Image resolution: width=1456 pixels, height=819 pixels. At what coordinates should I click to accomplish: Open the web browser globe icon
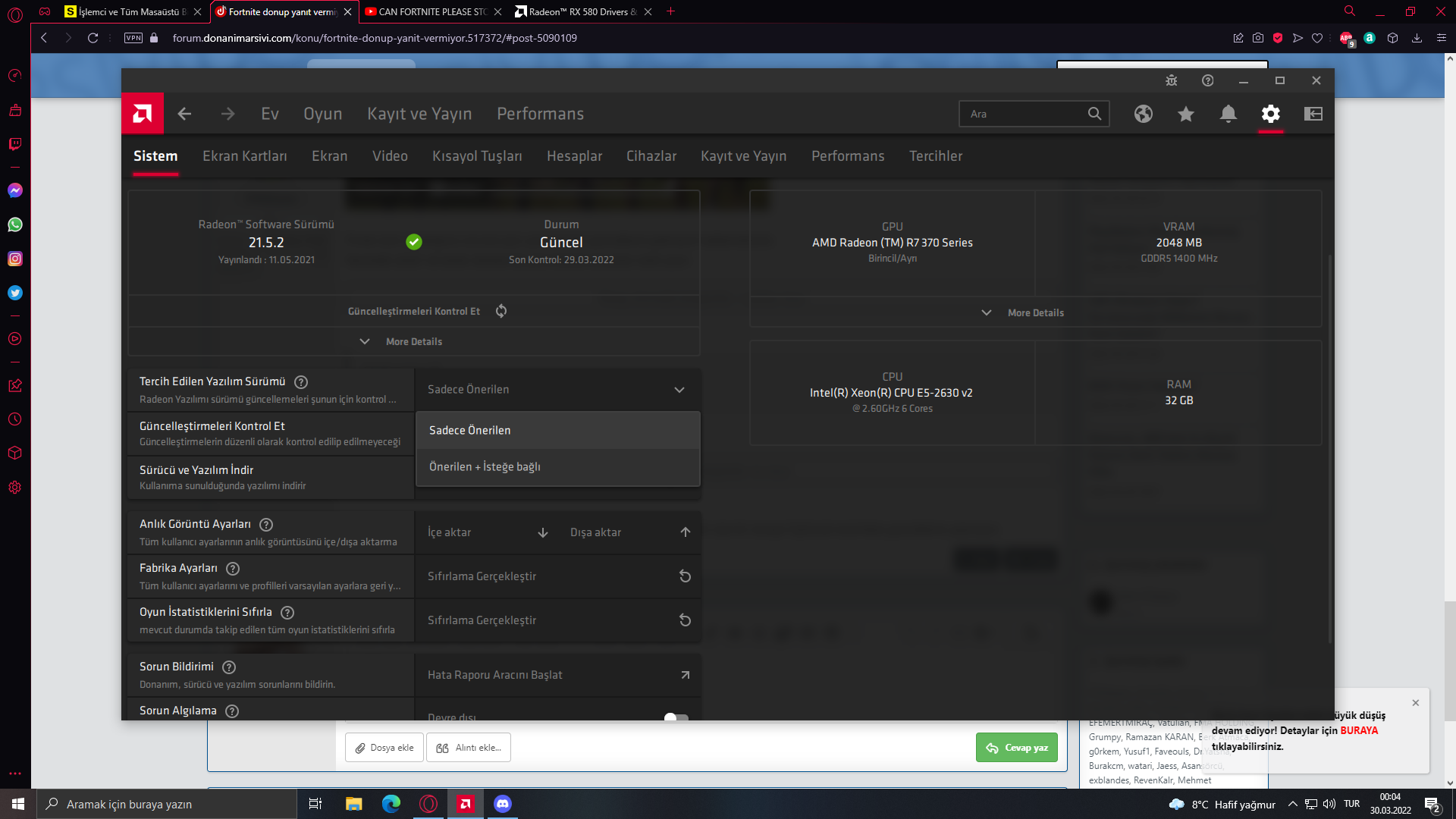click(x=1143, y=114)
